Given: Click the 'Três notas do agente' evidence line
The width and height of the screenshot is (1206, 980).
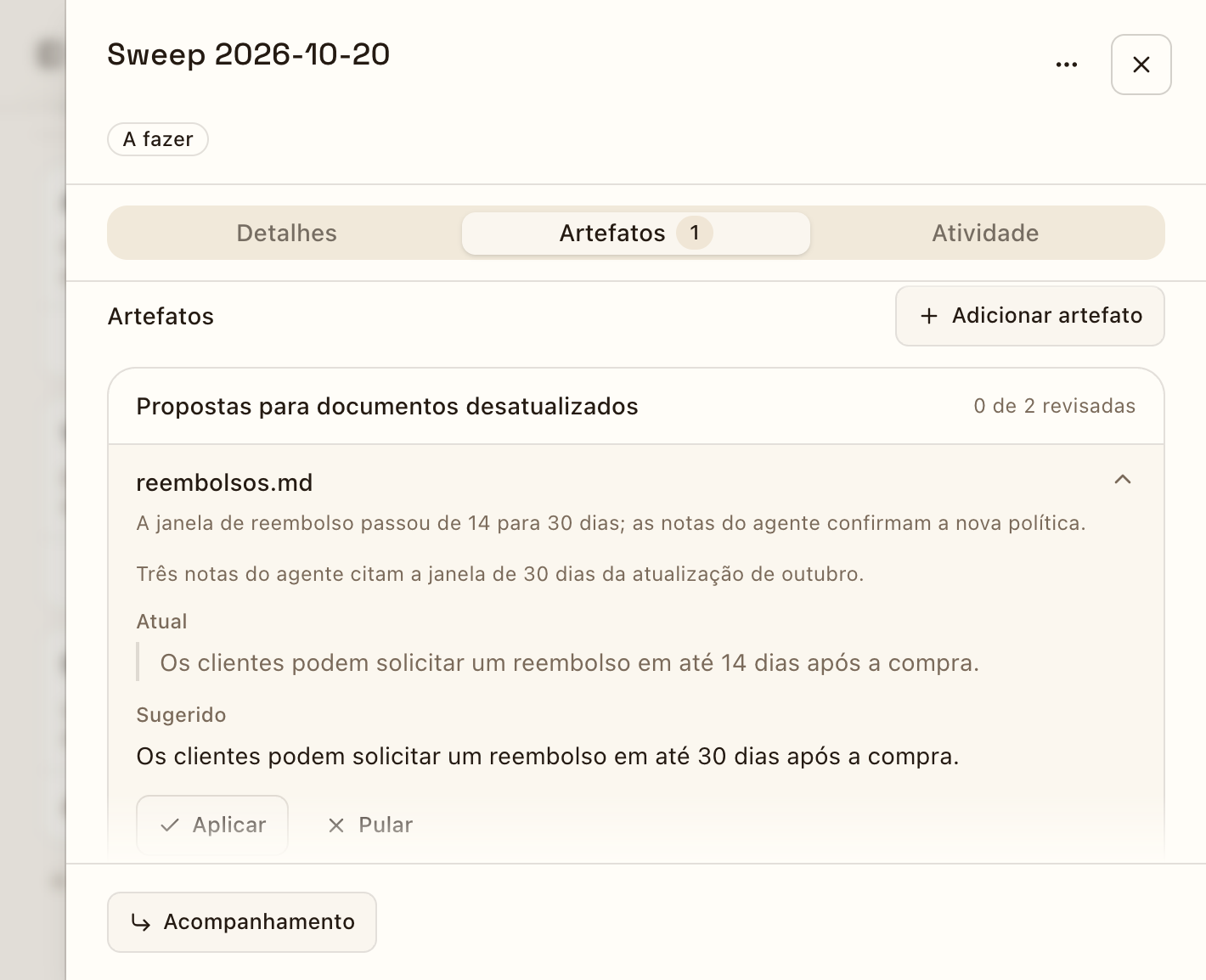Looking at the screenshot, I should pyautogui.click(x=500, y=574).
